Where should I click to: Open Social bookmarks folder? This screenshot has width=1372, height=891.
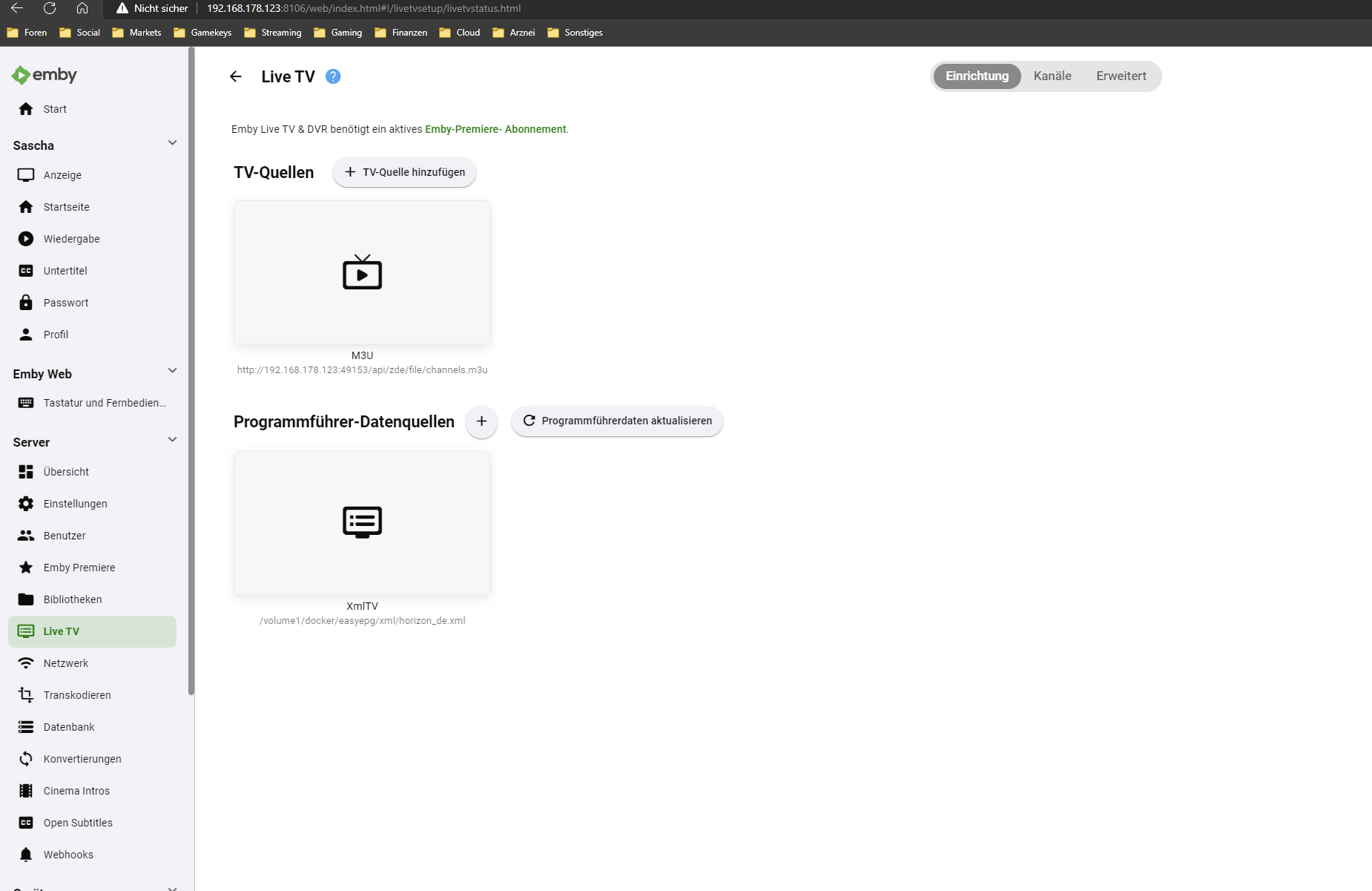[79, 33]
